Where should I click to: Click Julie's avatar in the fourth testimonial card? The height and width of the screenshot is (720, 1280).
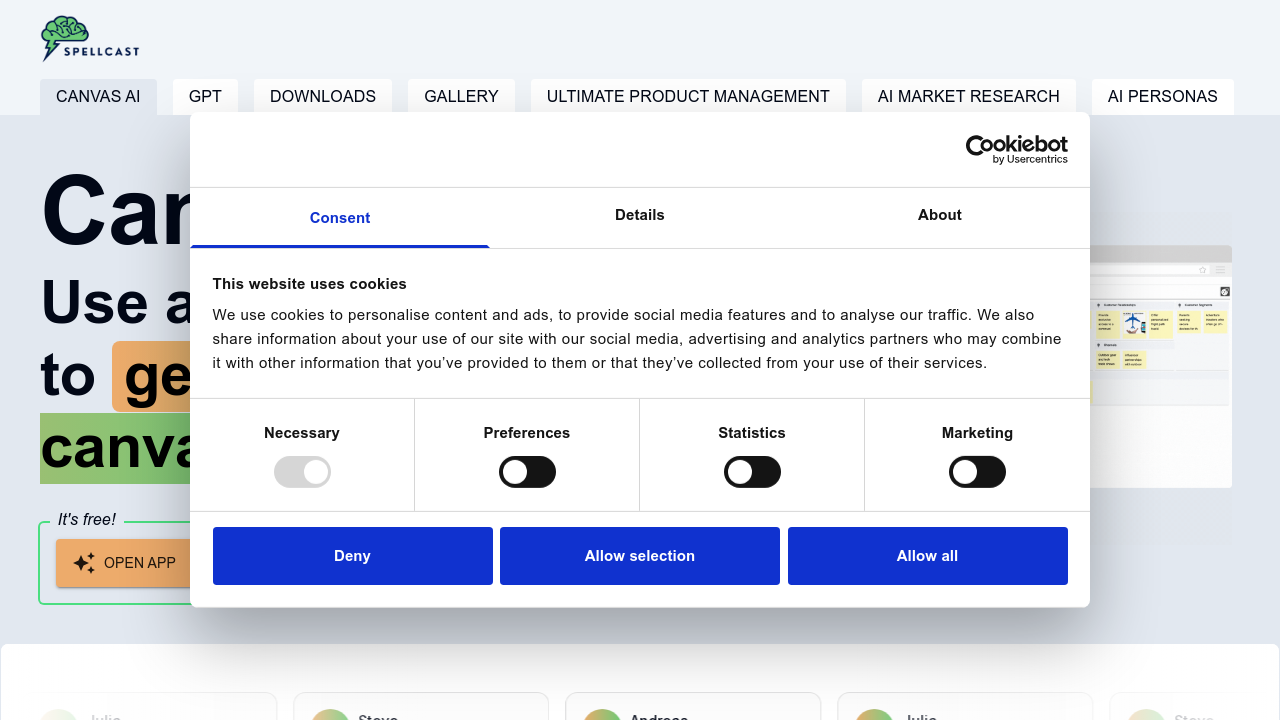[x=873, y=714]
